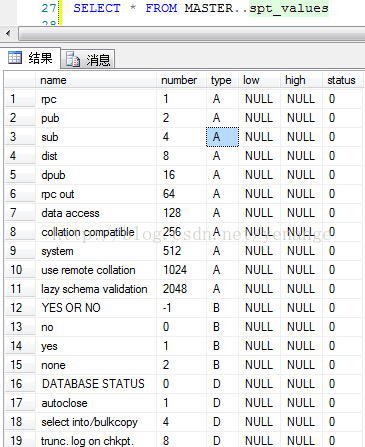
Task: Click the SELECT keyword in query editor
Action: (x=97, y=8)
